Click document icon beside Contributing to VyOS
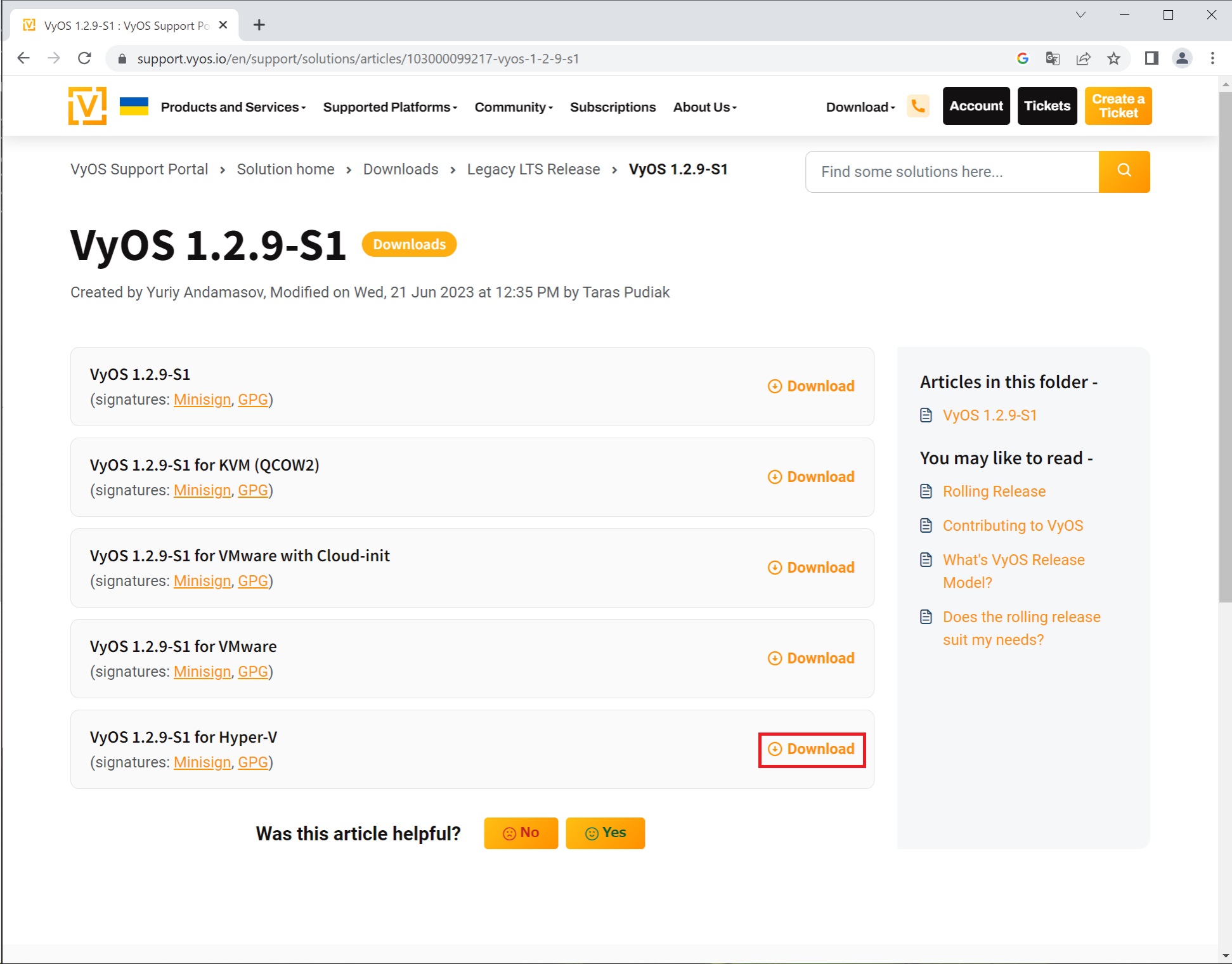Viewport: 1232px width, 964px height. click(x=926, y=525)
